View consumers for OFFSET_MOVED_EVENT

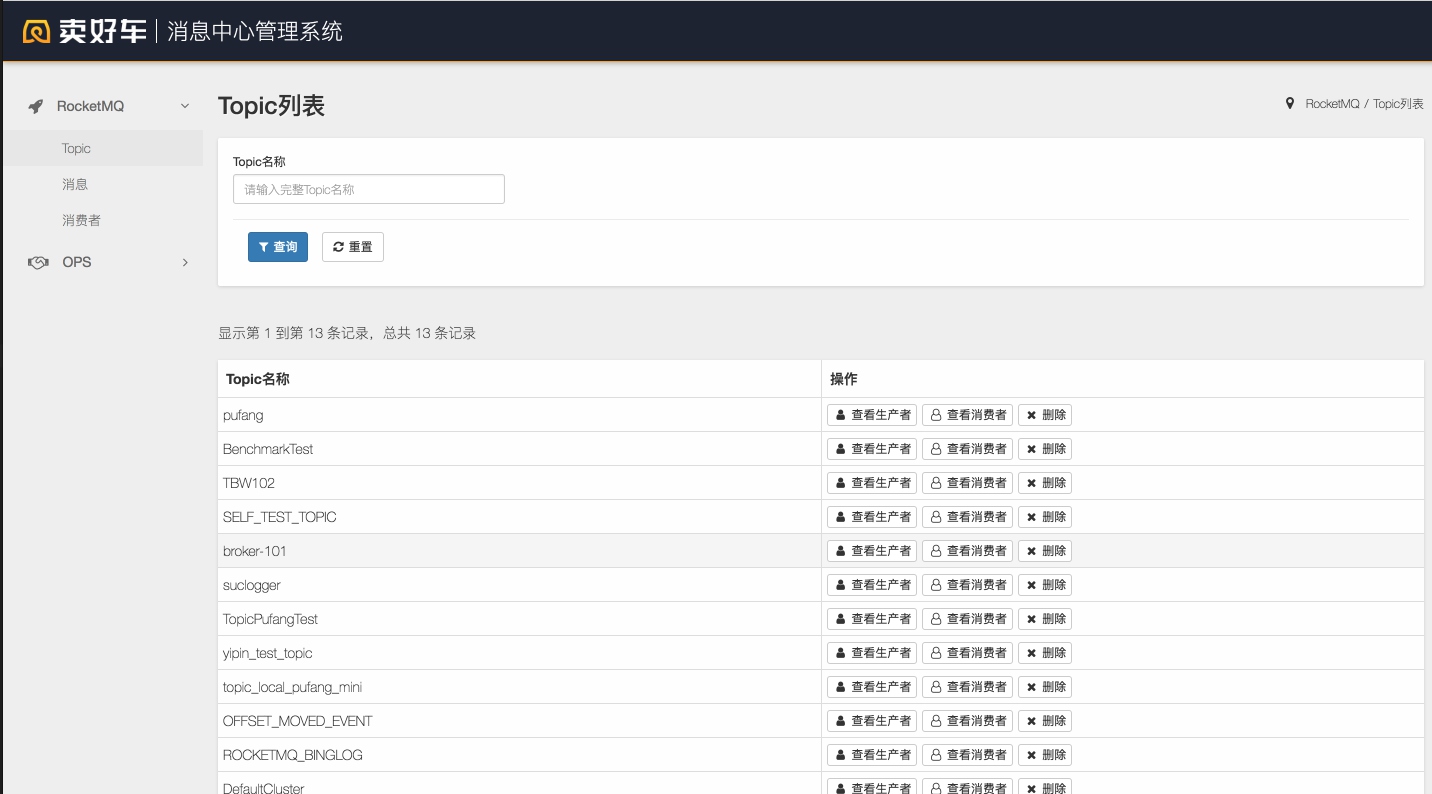(x=967, y=721)
